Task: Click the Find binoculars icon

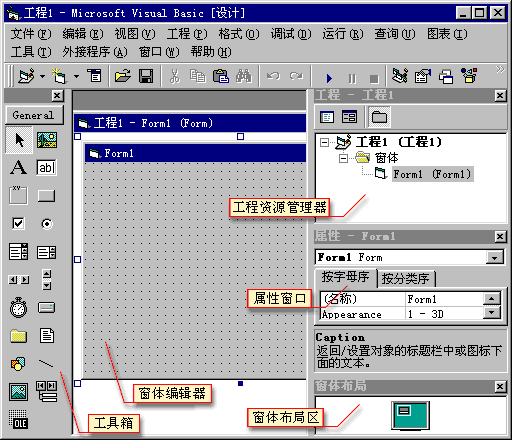Action: pos(244,76)
